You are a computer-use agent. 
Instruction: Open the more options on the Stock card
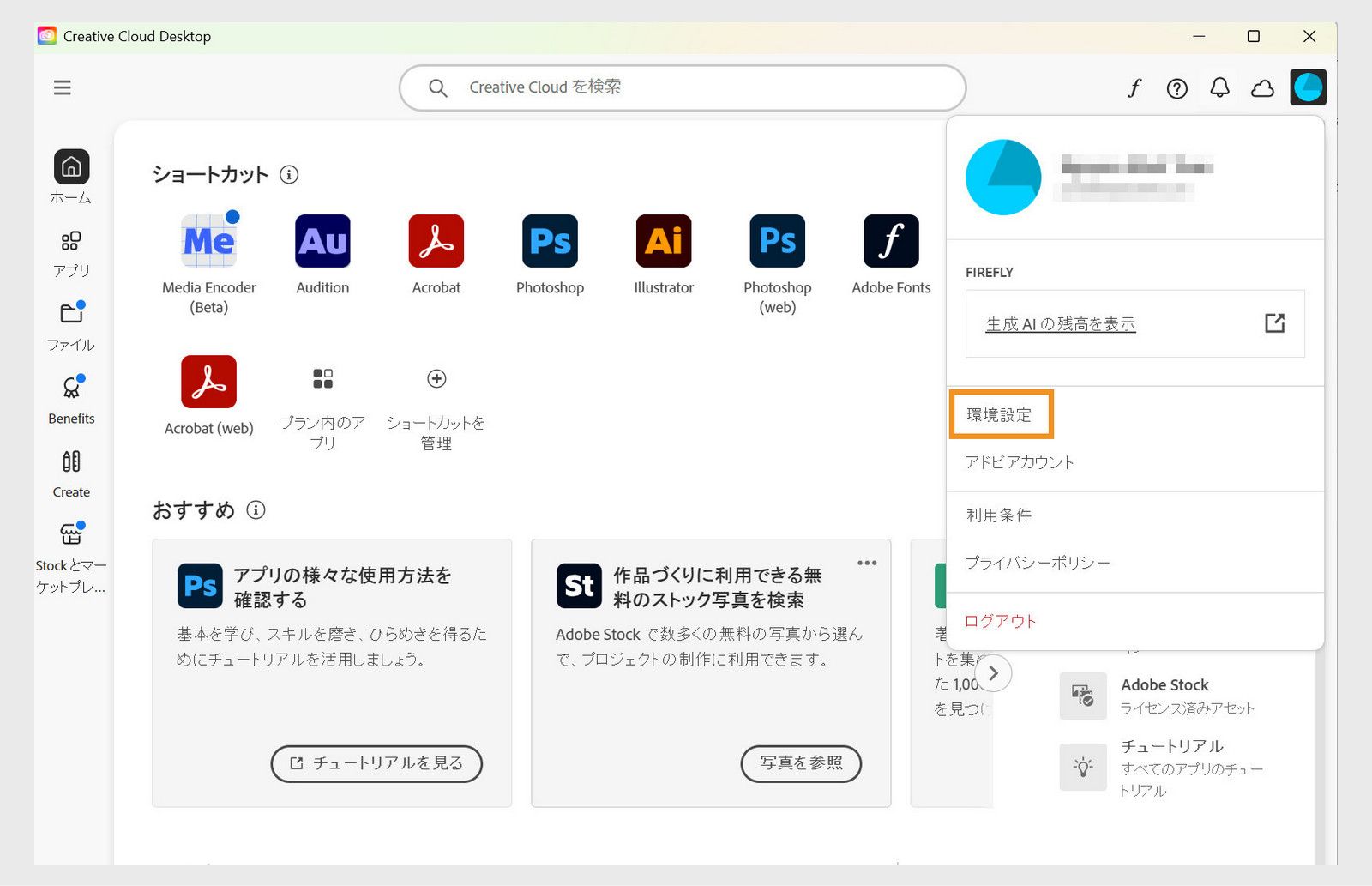(x=867, y=563)
